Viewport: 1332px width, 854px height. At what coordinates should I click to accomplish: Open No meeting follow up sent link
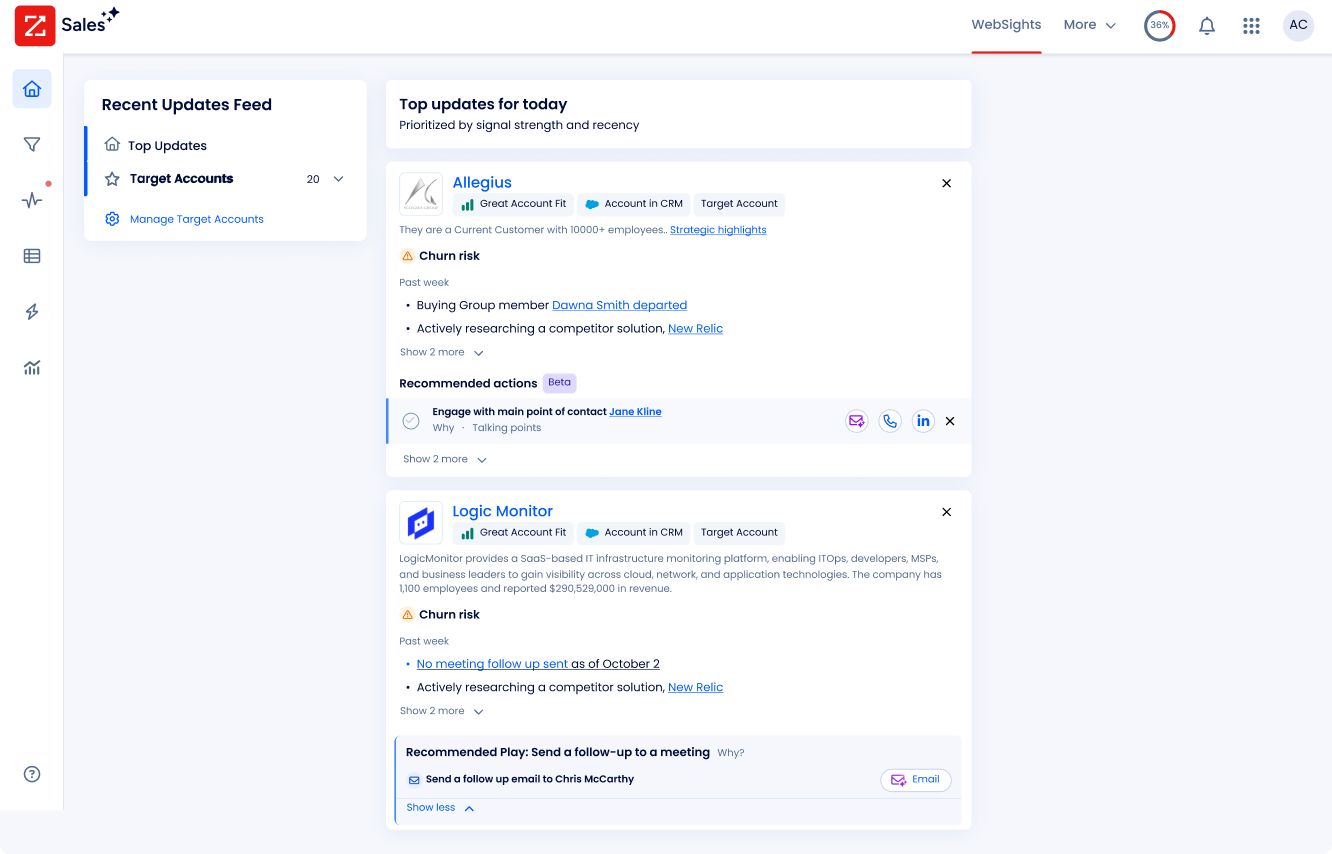click(x=492, y=664)
